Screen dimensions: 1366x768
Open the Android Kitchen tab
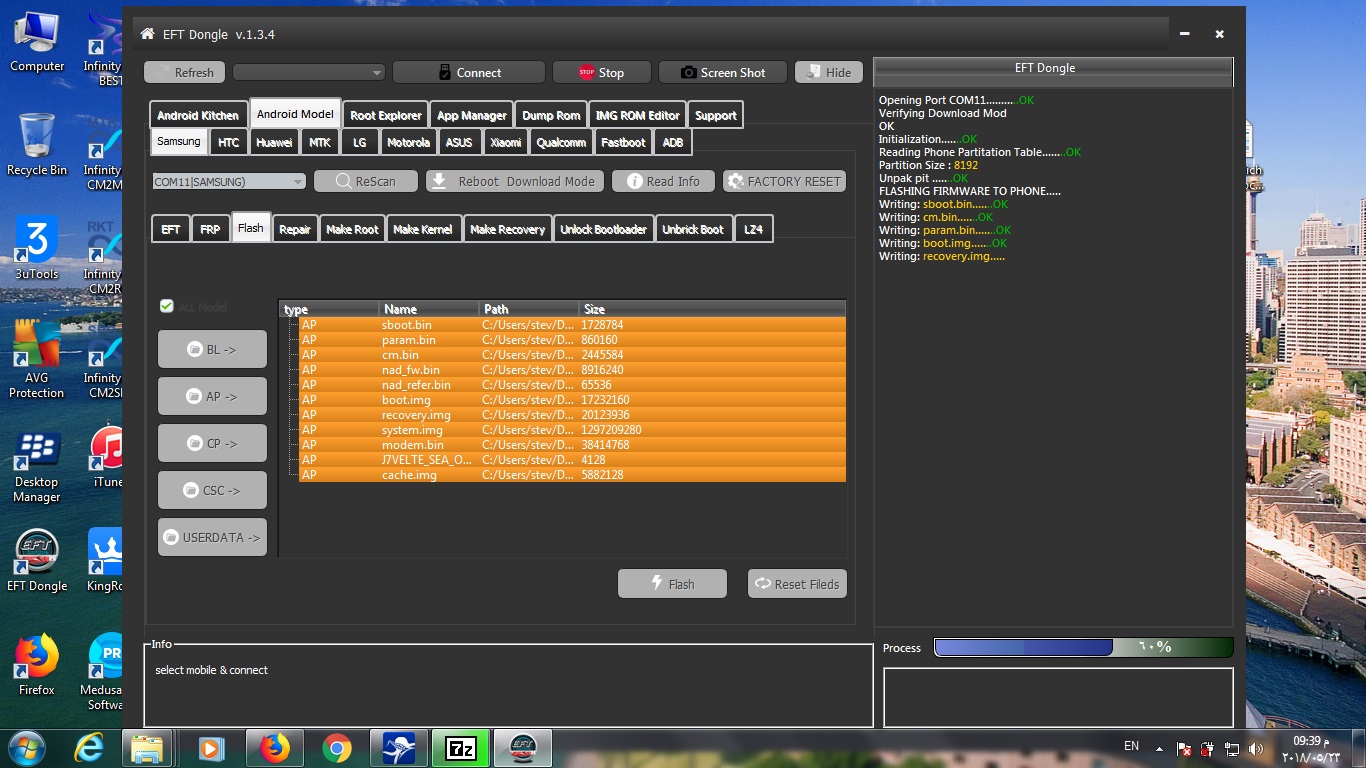(x=198, y=115)
